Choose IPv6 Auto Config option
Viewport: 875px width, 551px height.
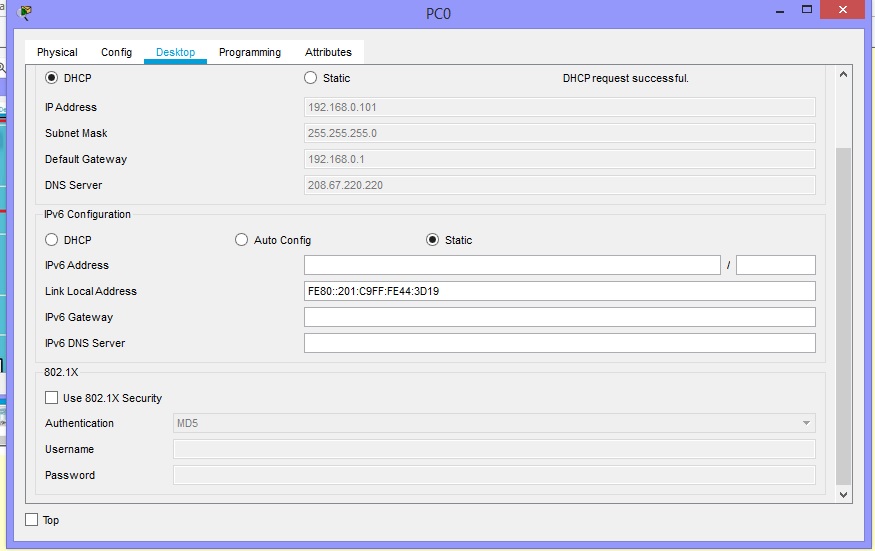click(242, 240)
